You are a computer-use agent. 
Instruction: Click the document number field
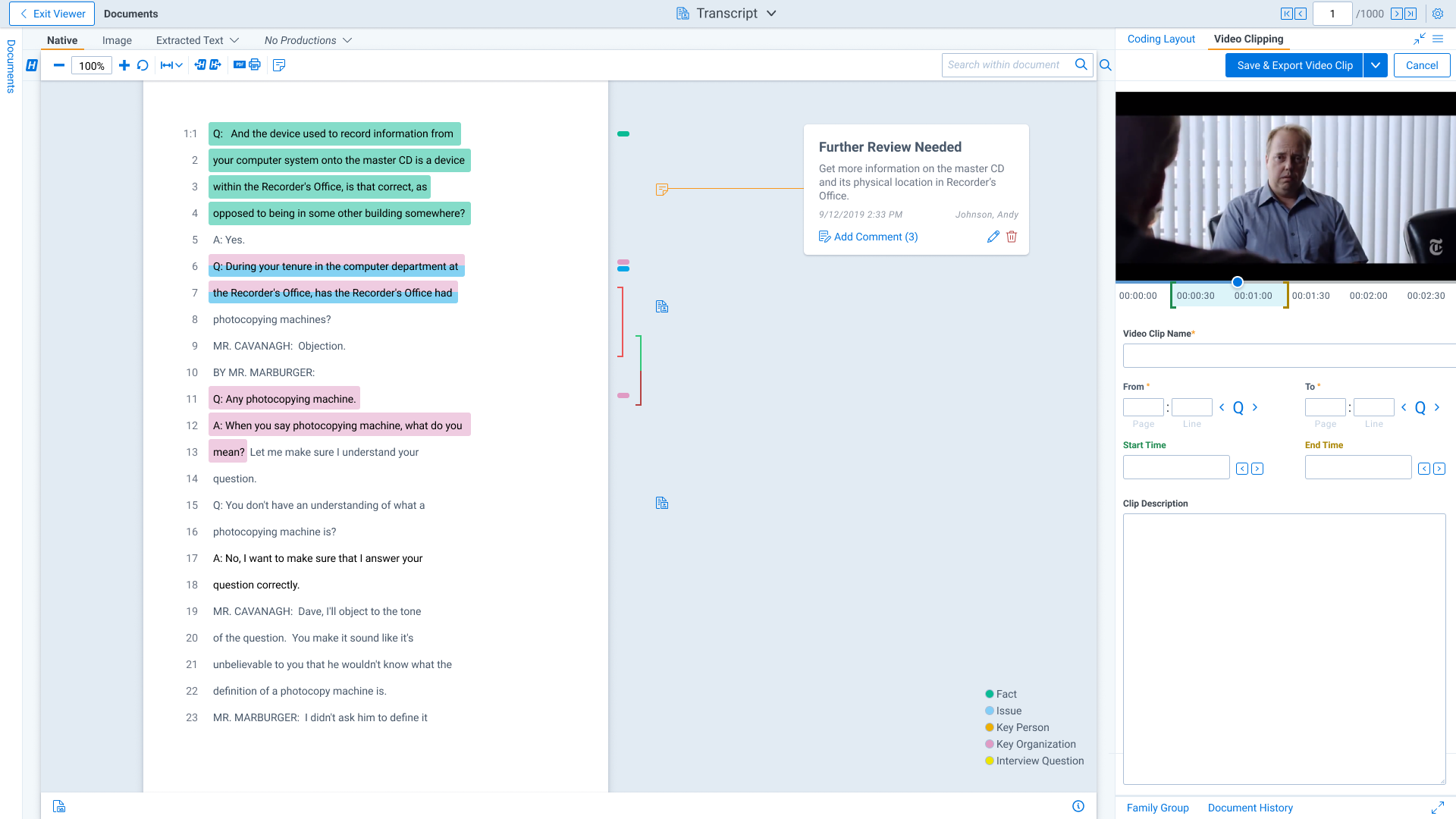[x=1332, y=14]
